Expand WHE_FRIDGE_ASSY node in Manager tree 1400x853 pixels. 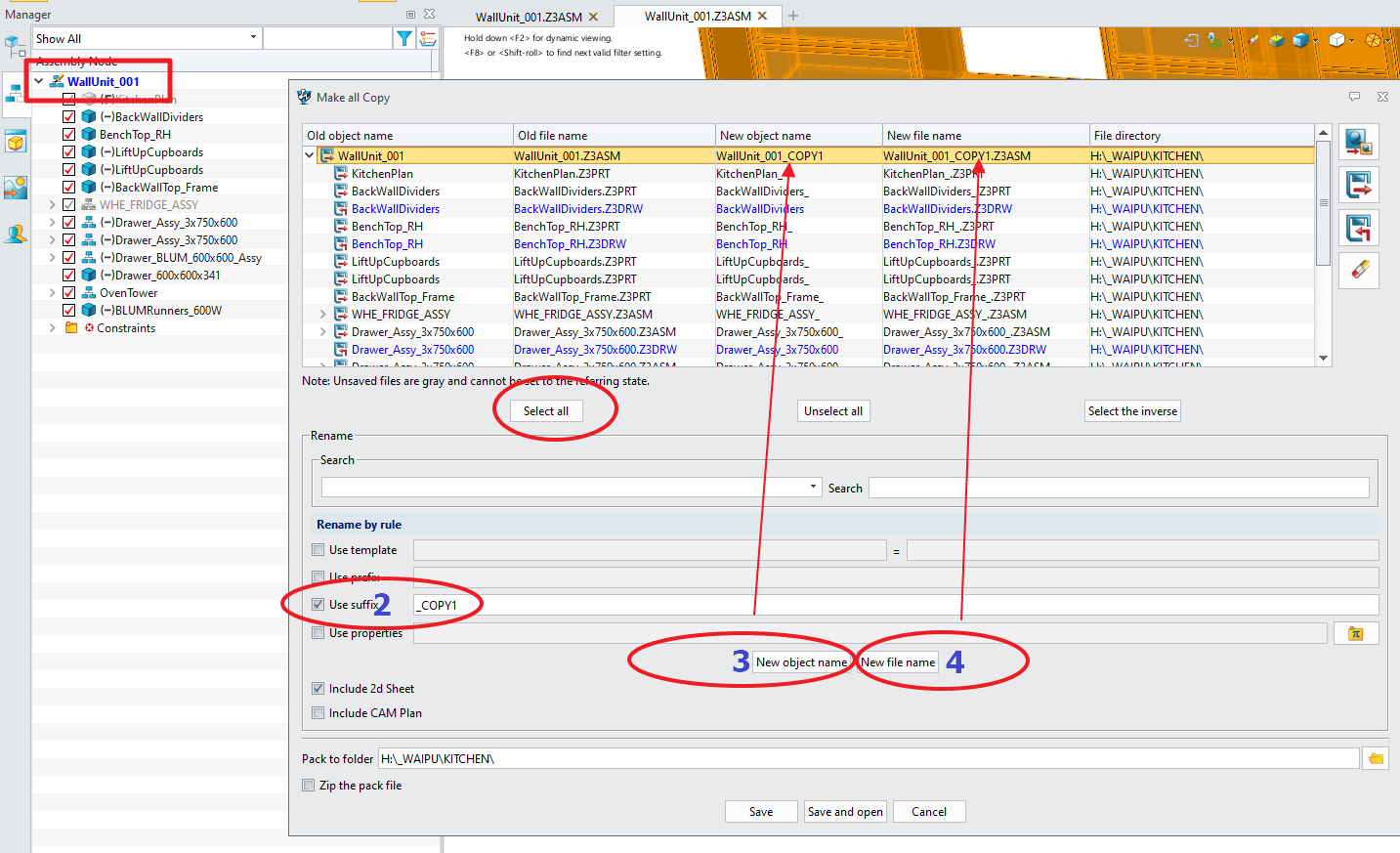point(52,204)
